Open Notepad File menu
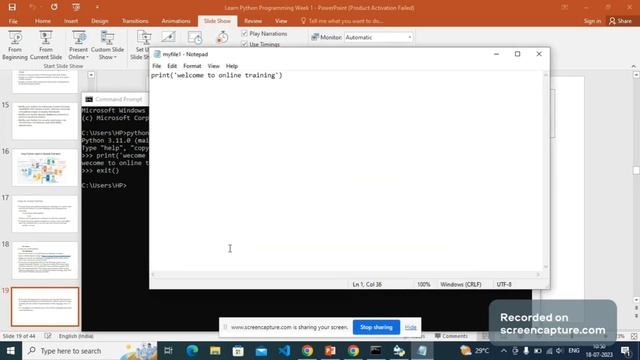The width and height of the screenshot is (640, 360). 156,66
